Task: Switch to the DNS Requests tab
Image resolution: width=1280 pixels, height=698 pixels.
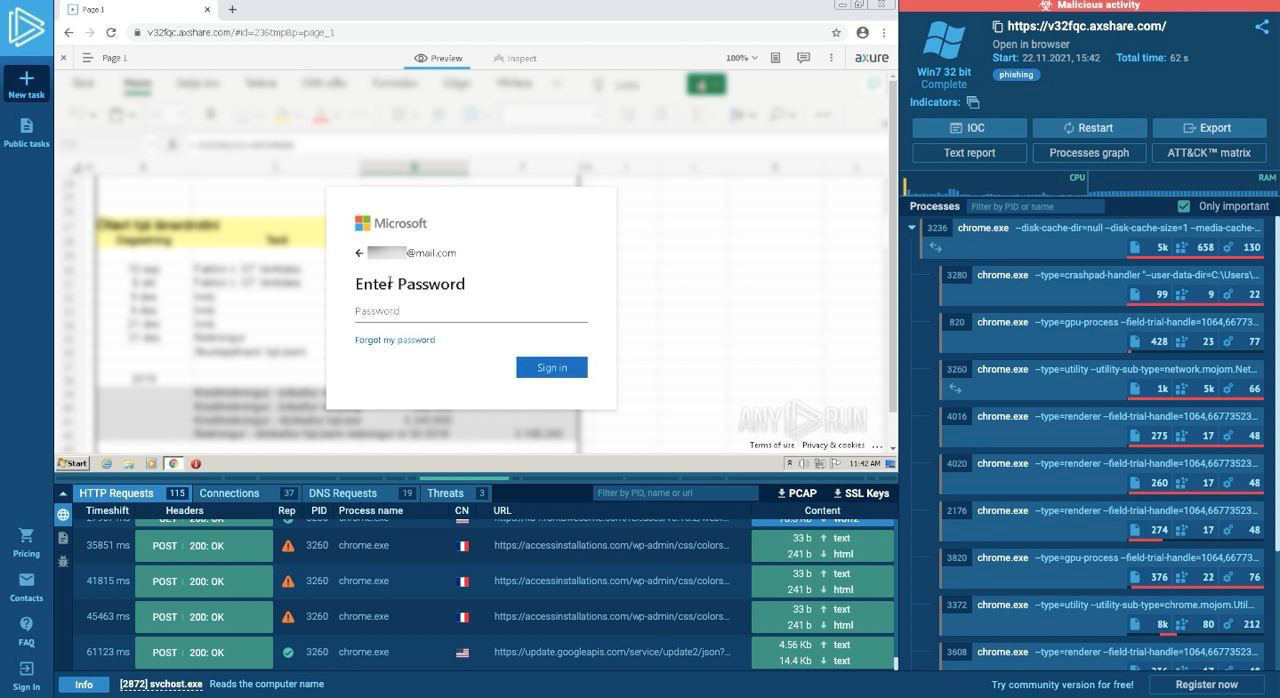Action: point(342,493)
